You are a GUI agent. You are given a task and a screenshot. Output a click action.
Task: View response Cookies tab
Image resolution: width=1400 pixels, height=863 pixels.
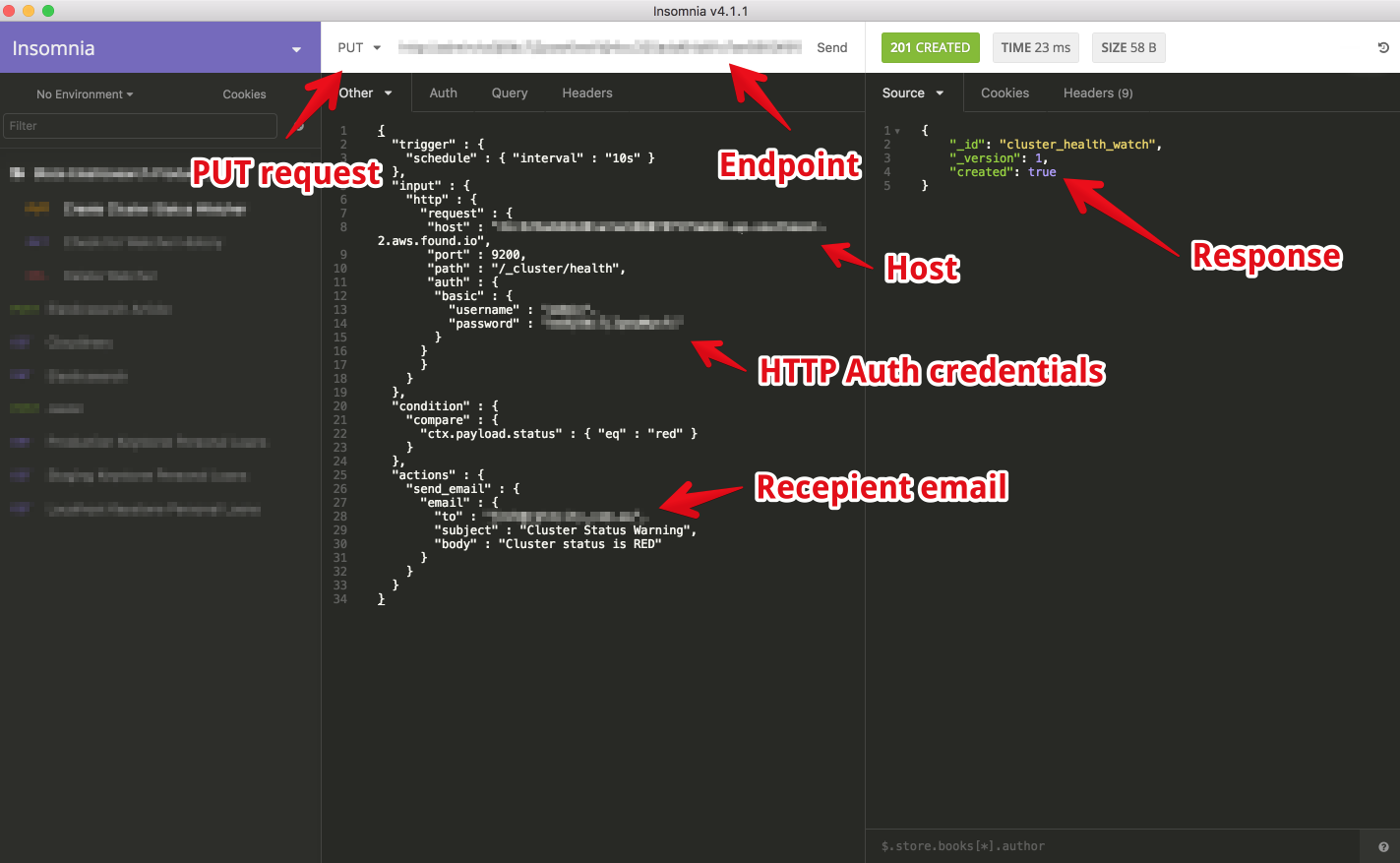tap(1004, 92)
